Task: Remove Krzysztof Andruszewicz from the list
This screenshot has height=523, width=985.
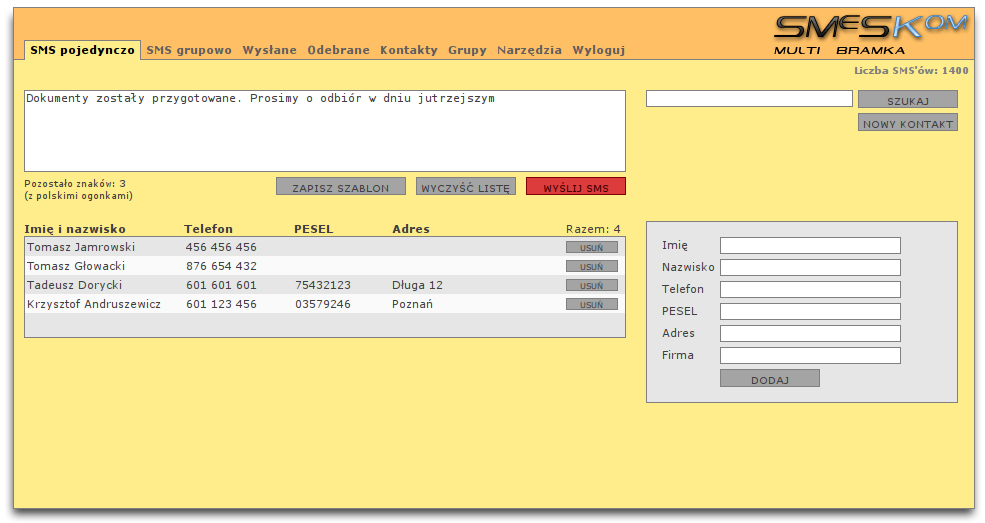Action: pos(591,304)
